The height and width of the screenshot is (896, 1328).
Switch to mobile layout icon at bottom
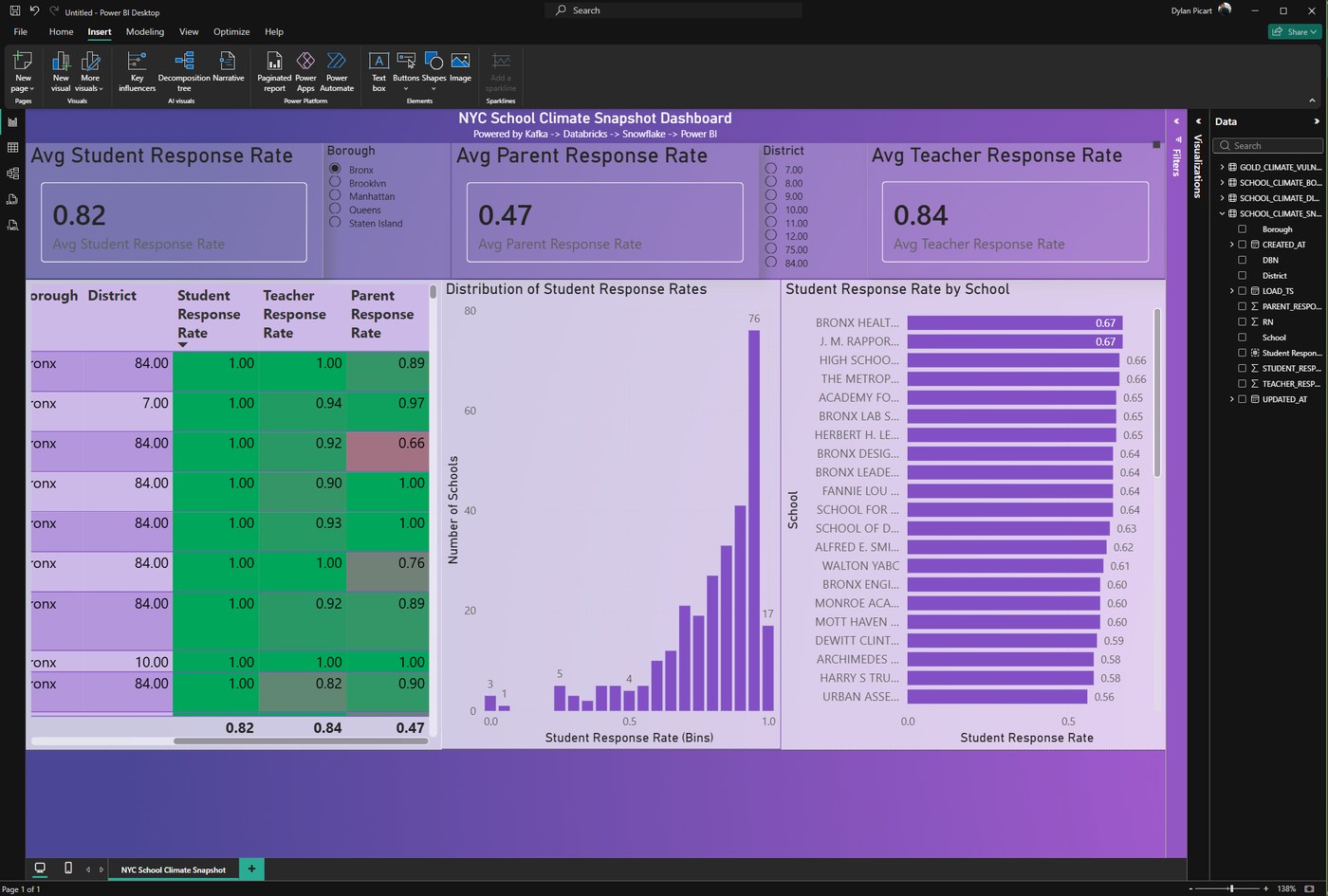click(67, 869)
